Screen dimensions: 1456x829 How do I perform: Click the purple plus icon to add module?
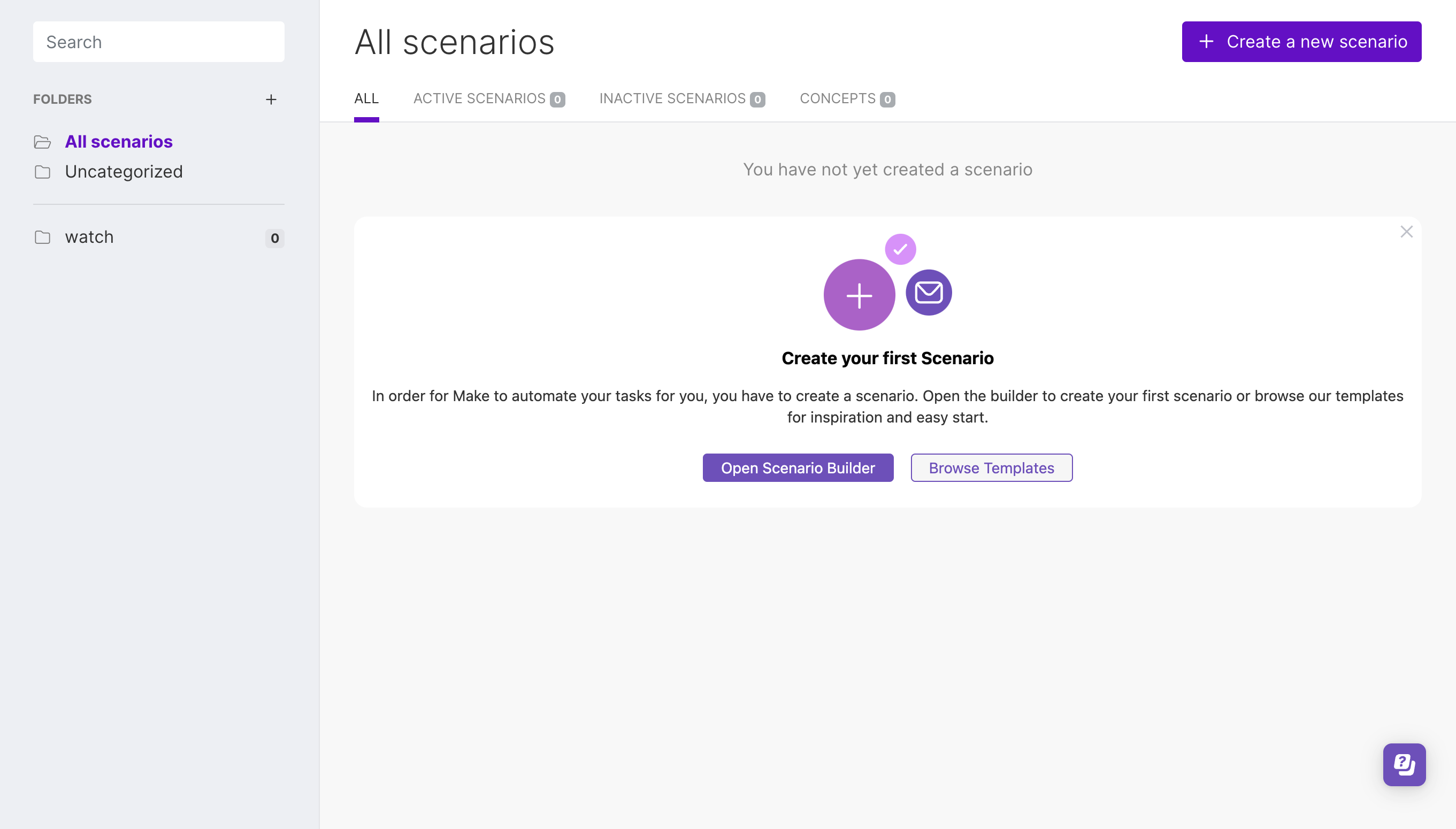coord(859,295)
